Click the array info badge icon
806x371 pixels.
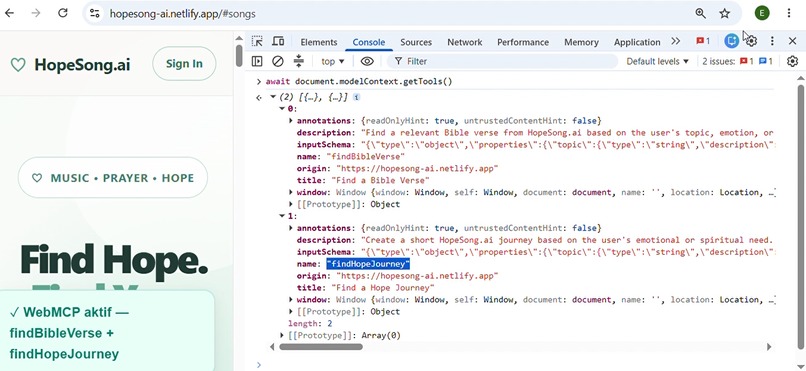(x=356, y=97)
